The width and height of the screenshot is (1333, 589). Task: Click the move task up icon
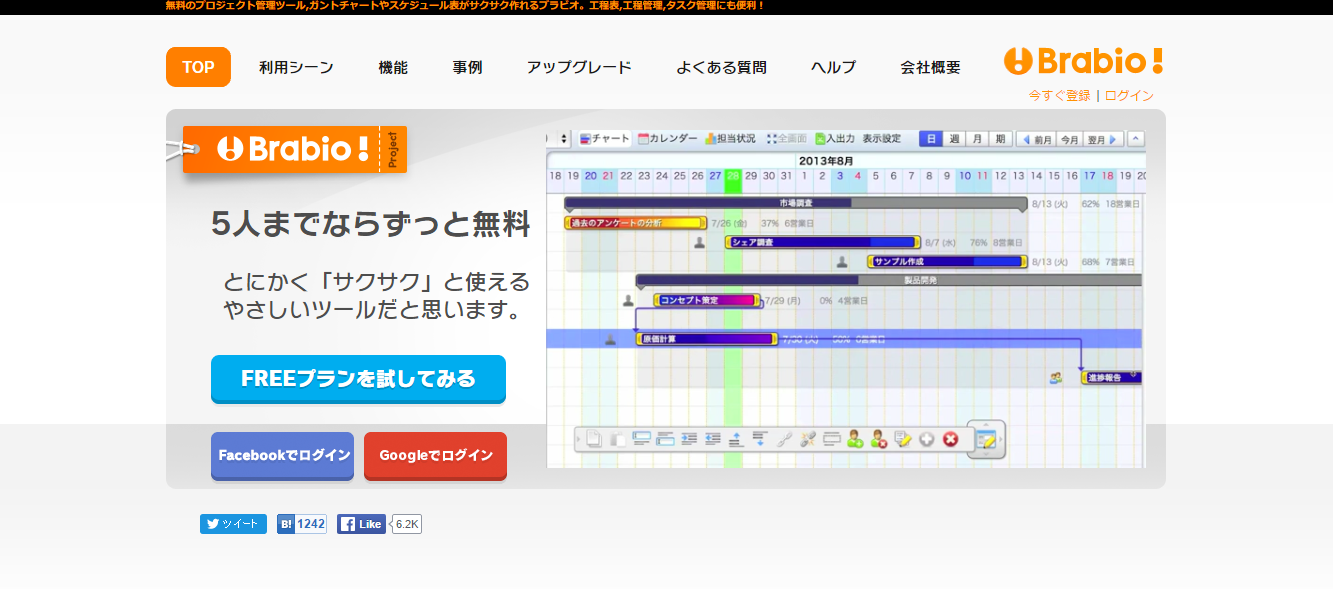tap(736, 439)
